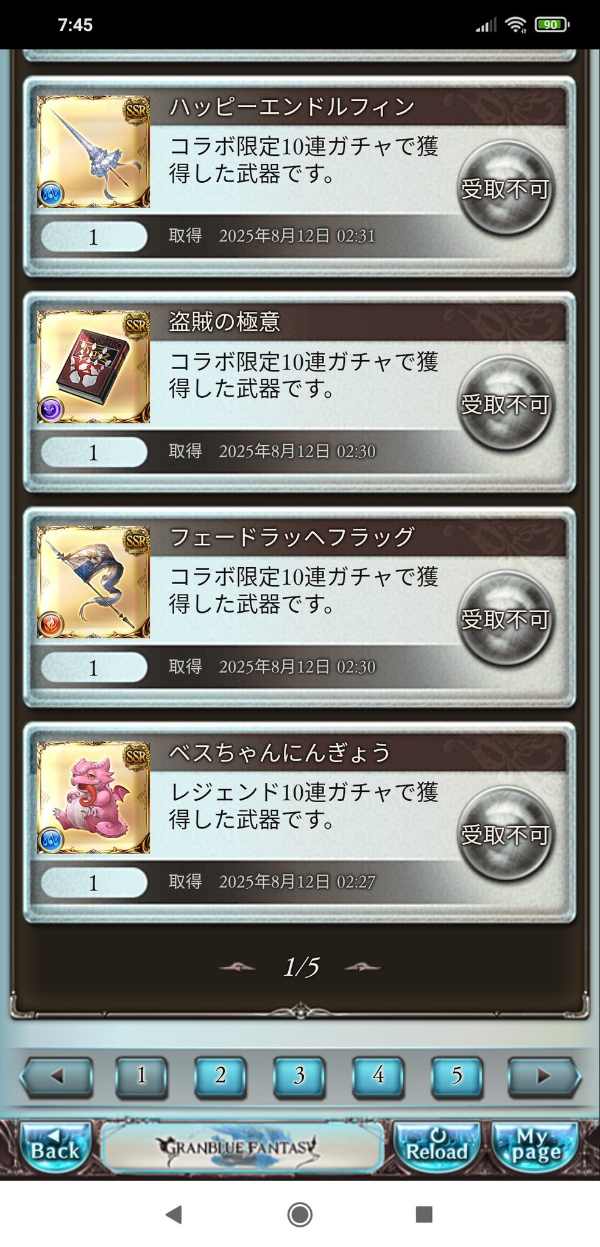Tap the Android home navigation button
600x1247 pixels.
coord(299,1214)
